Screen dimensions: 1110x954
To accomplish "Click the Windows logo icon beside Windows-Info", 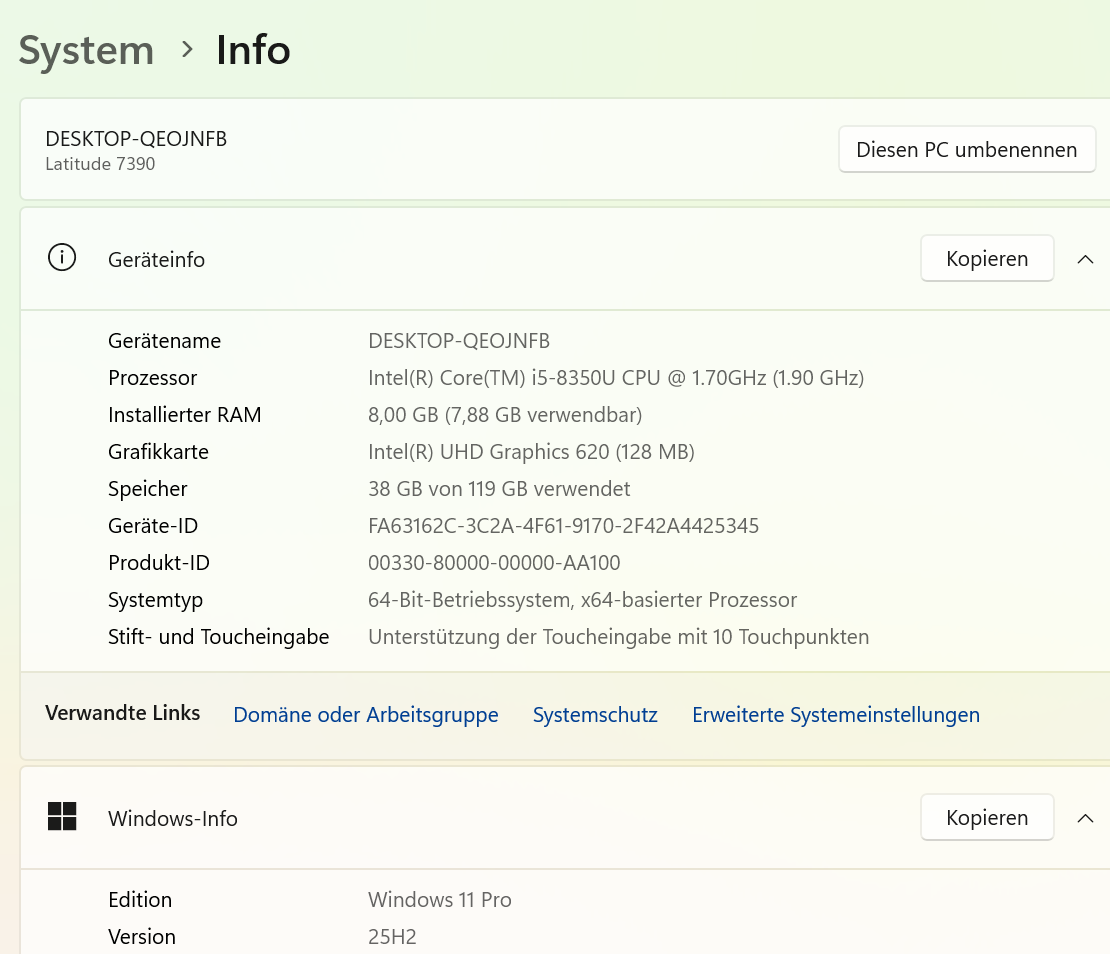I will coord(62,816).
